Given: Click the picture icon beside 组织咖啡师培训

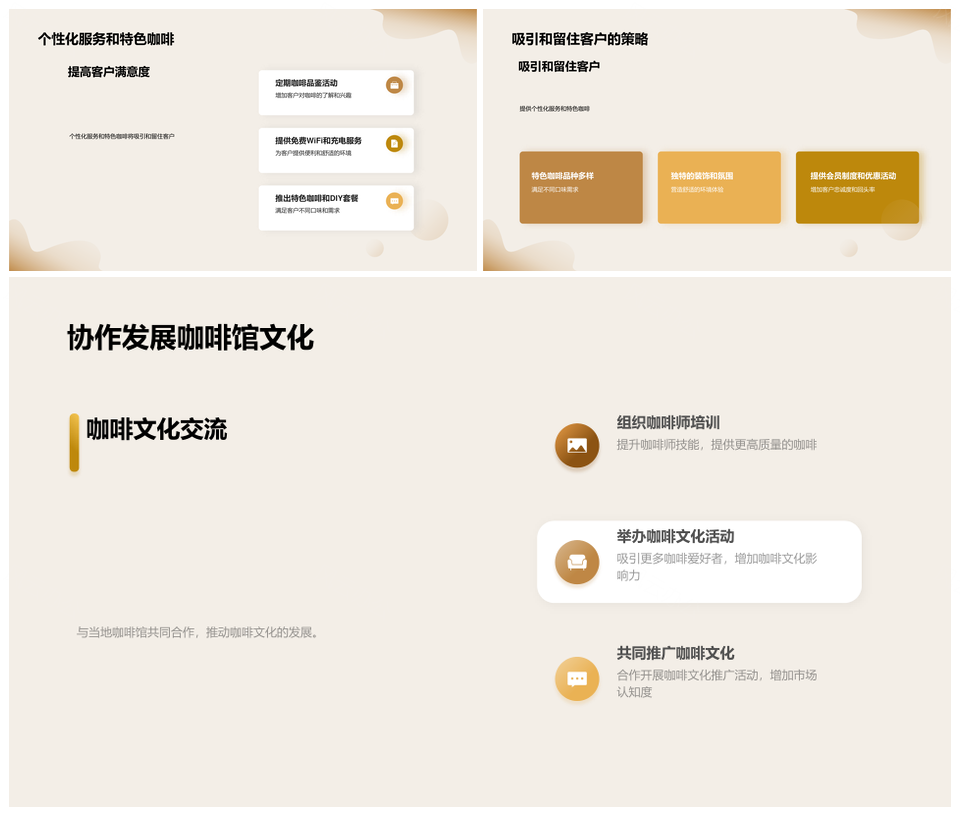Looking at the screenshot, I should (x=577, y=445).
